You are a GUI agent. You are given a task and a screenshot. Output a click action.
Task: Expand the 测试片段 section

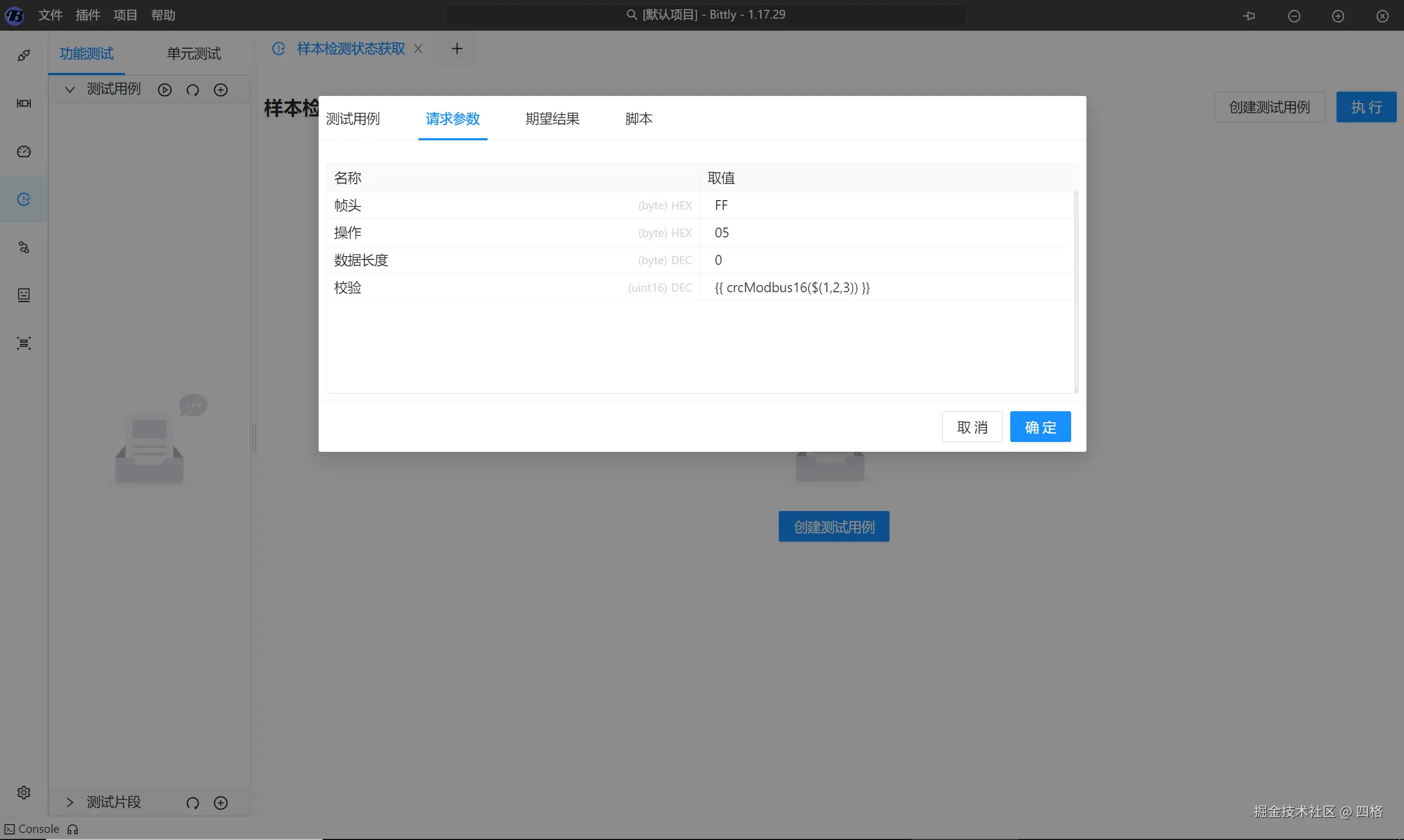coord(70,803)
